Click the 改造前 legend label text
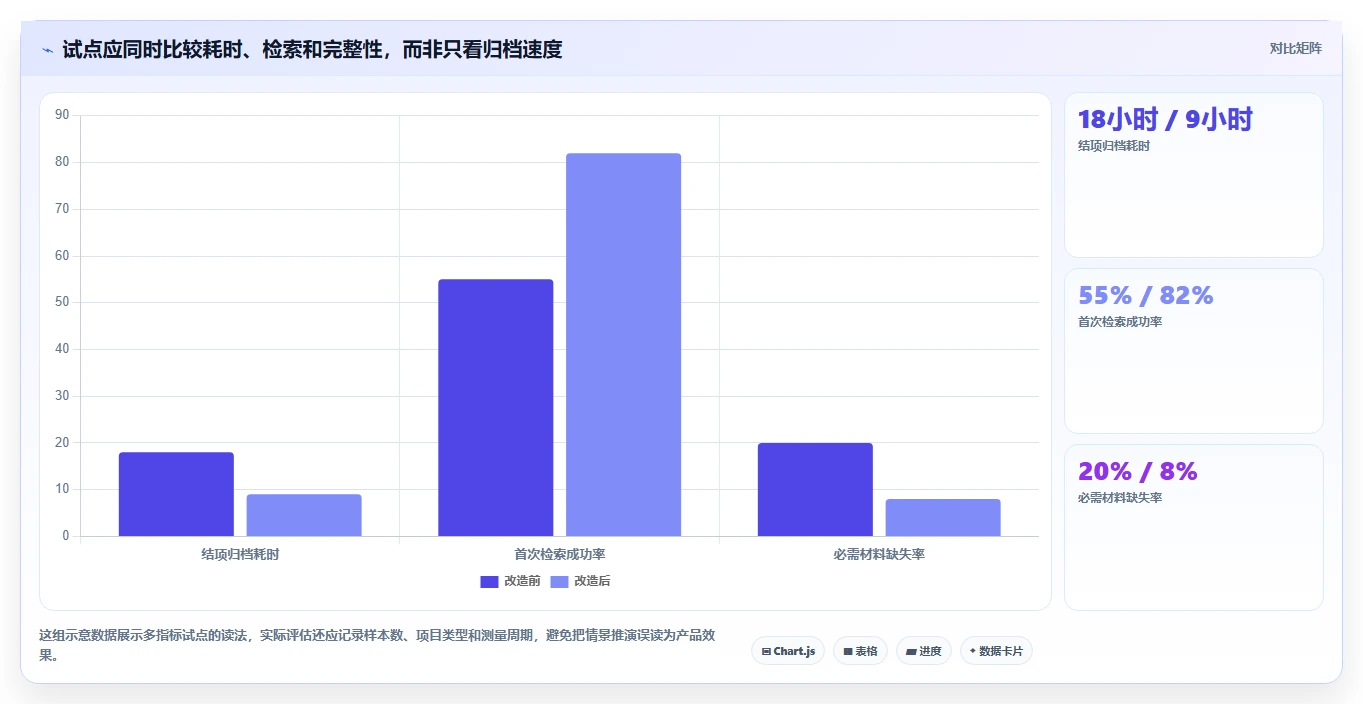The height and width of the screenshot is (704, 1363). [522, 581]
